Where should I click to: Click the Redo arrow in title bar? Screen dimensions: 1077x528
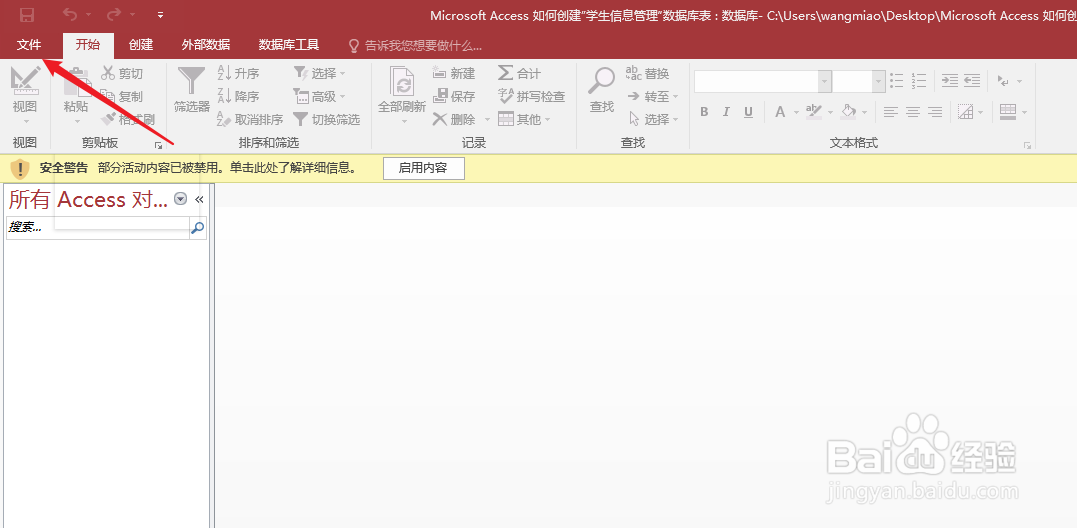(x=114, y=14)
